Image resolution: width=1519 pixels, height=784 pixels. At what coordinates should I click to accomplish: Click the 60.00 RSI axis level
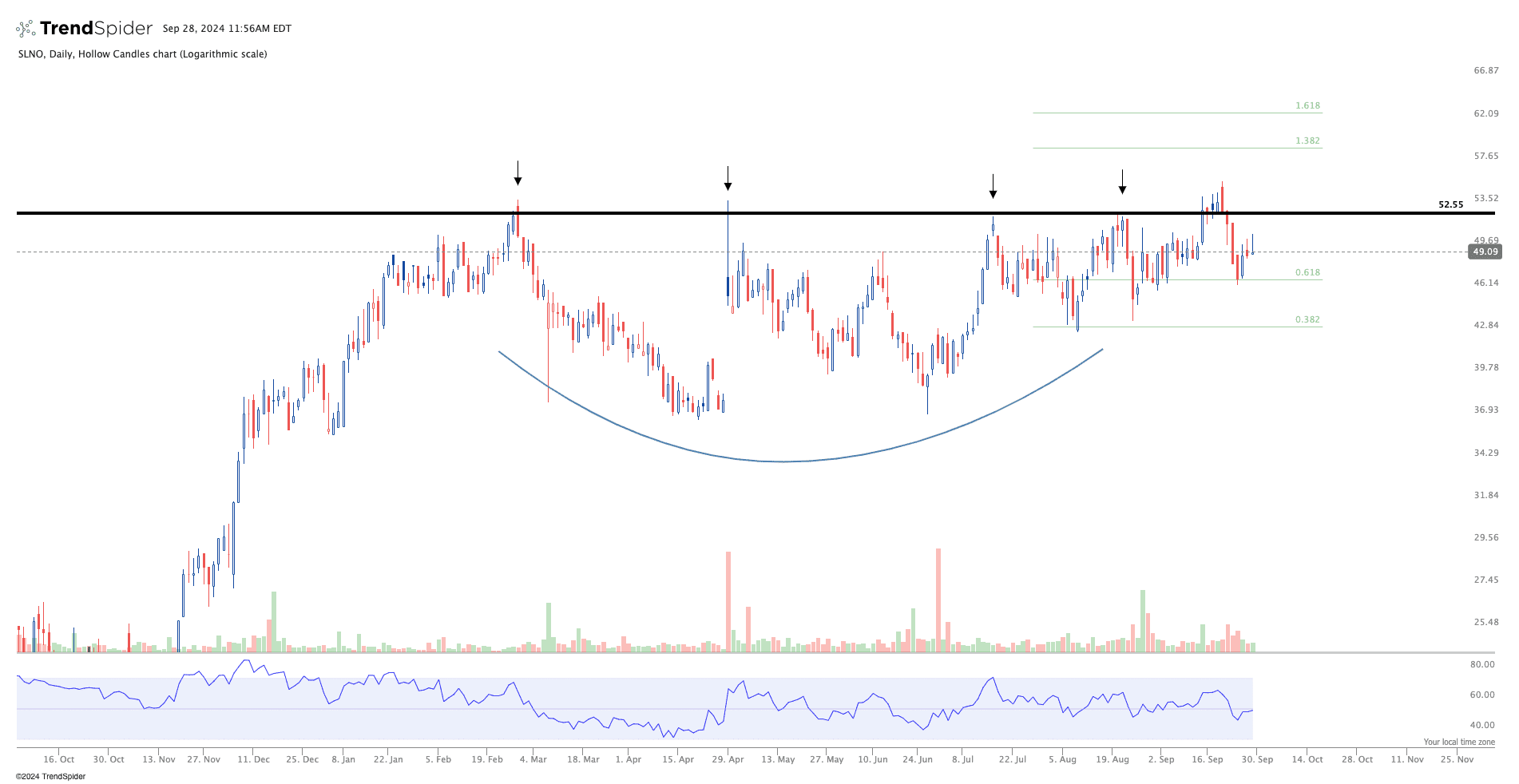pos(1482,695)
